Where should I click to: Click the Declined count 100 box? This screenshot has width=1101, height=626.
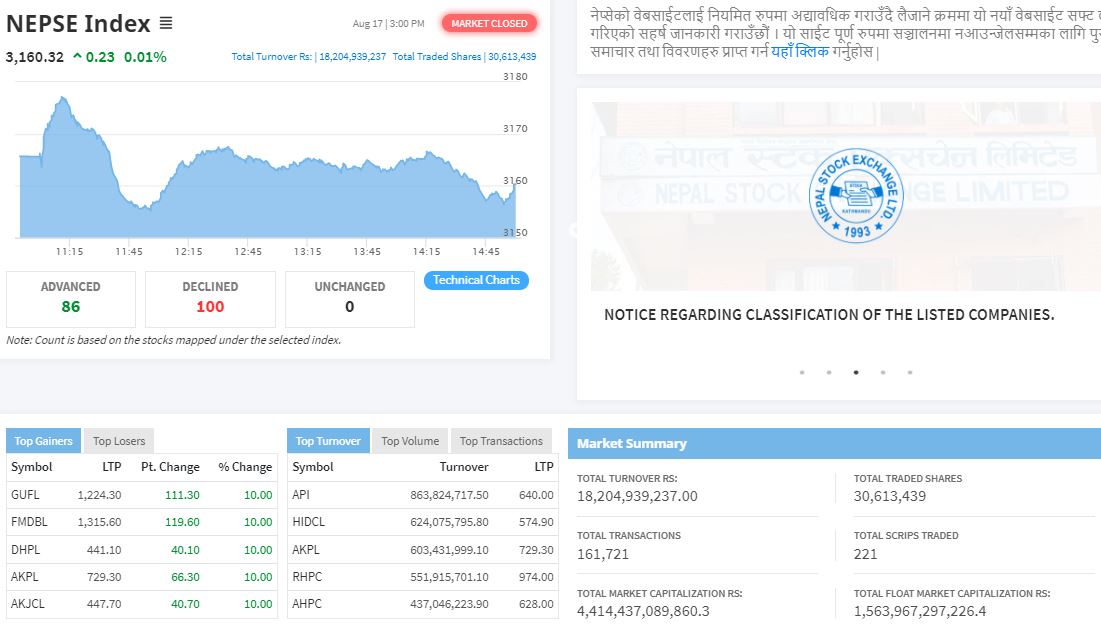click(x=210, y=299)
